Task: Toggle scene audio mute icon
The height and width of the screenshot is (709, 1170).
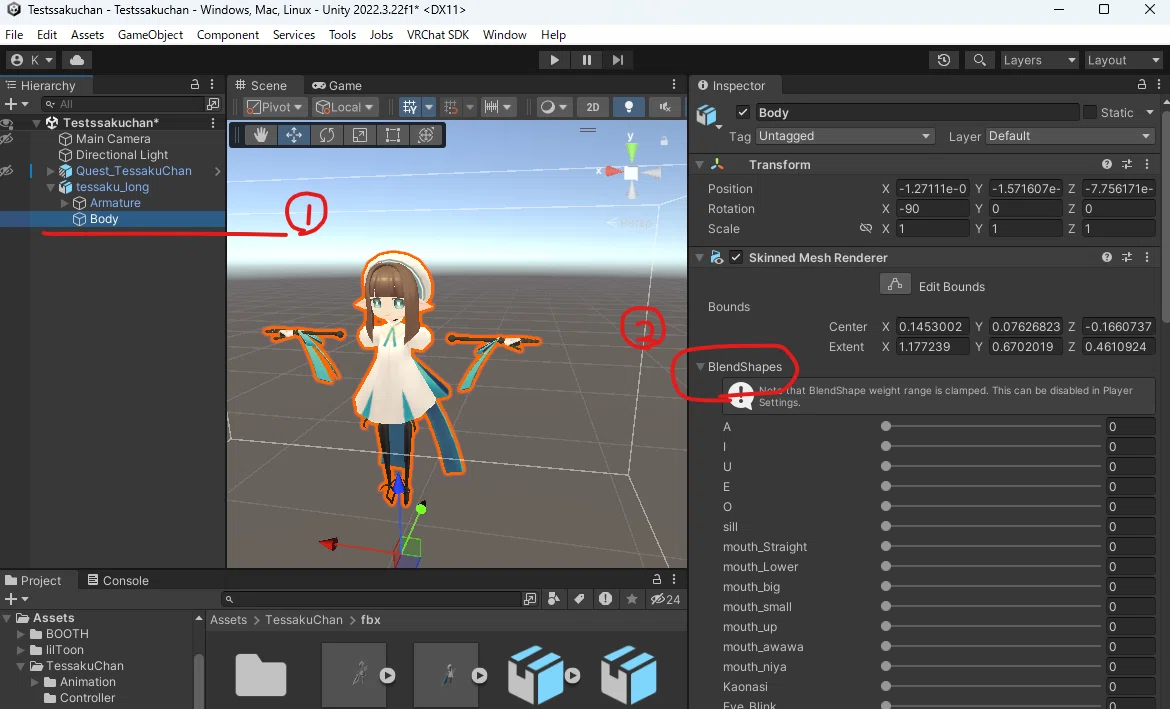Action: tap(665, 107)
